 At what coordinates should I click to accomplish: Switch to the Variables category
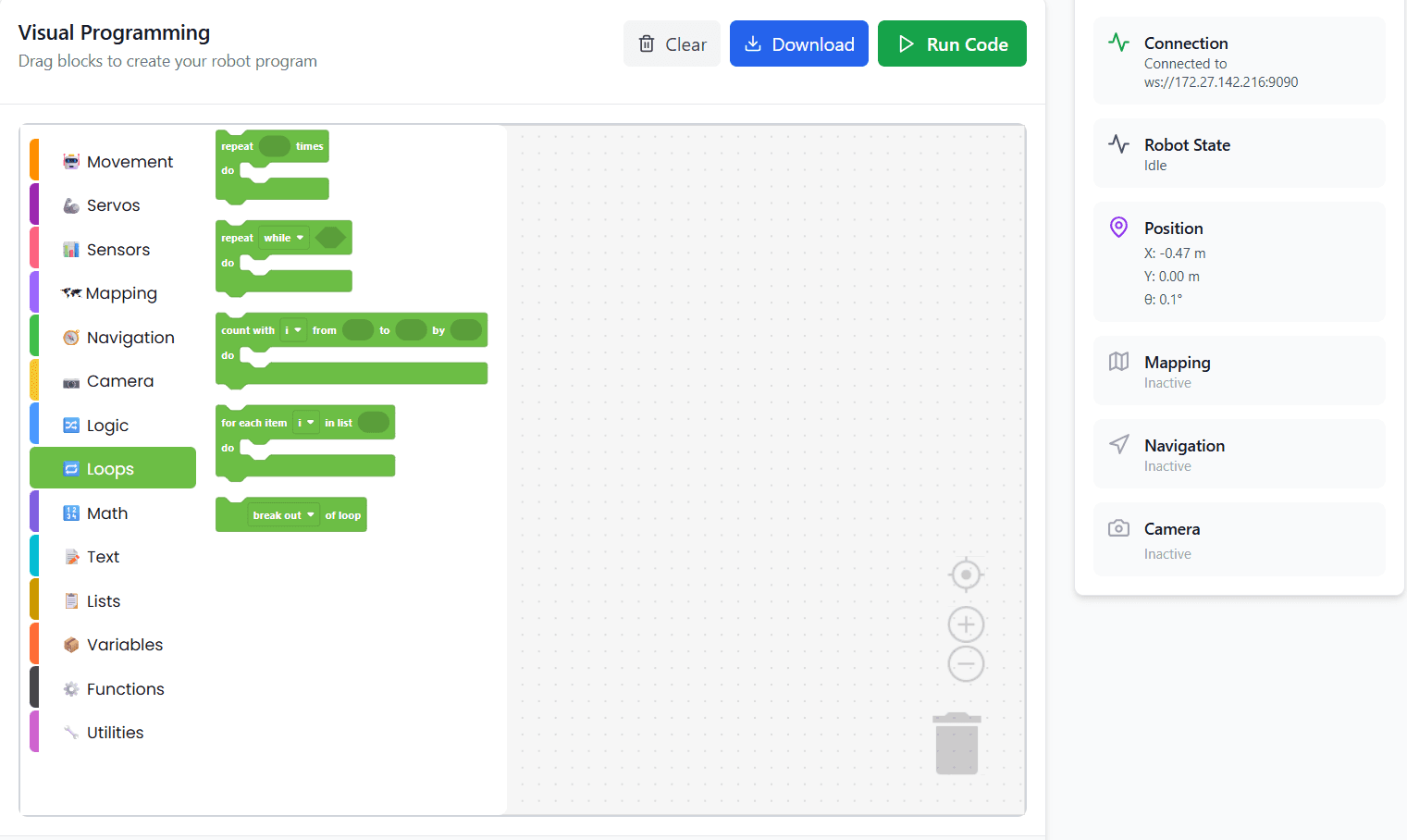[124, 645]
